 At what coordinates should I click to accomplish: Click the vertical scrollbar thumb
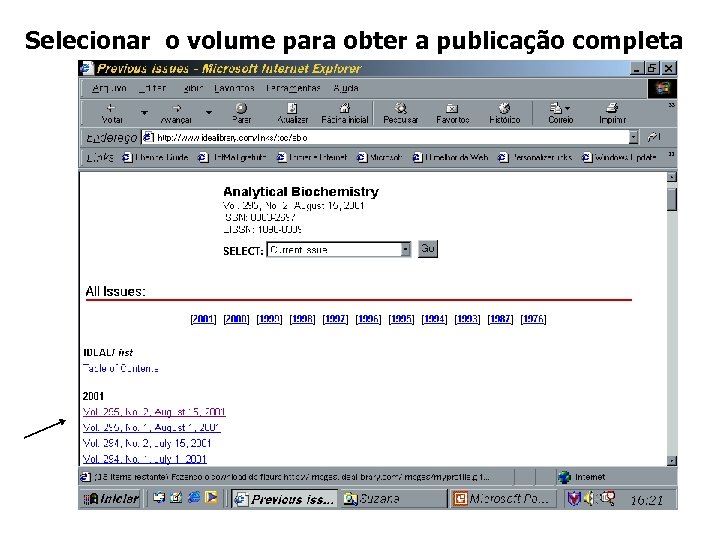pyautogui.click(x=672, y=198)
